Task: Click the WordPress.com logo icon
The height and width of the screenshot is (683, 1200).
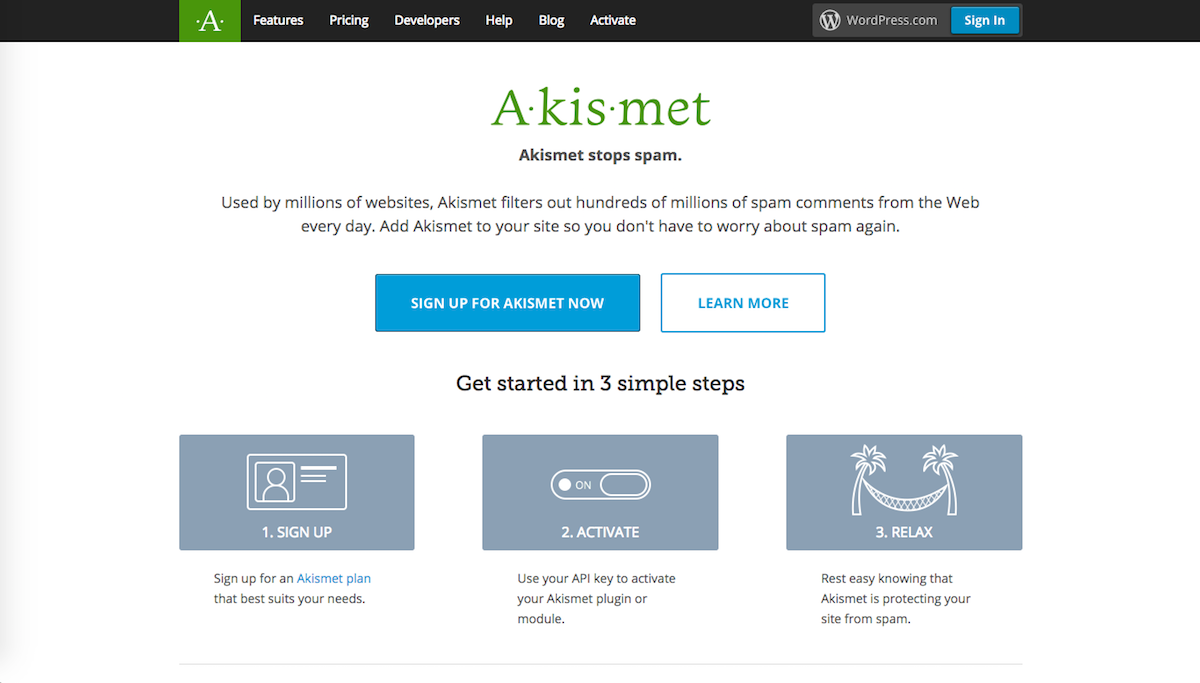Action: [830, 20]
